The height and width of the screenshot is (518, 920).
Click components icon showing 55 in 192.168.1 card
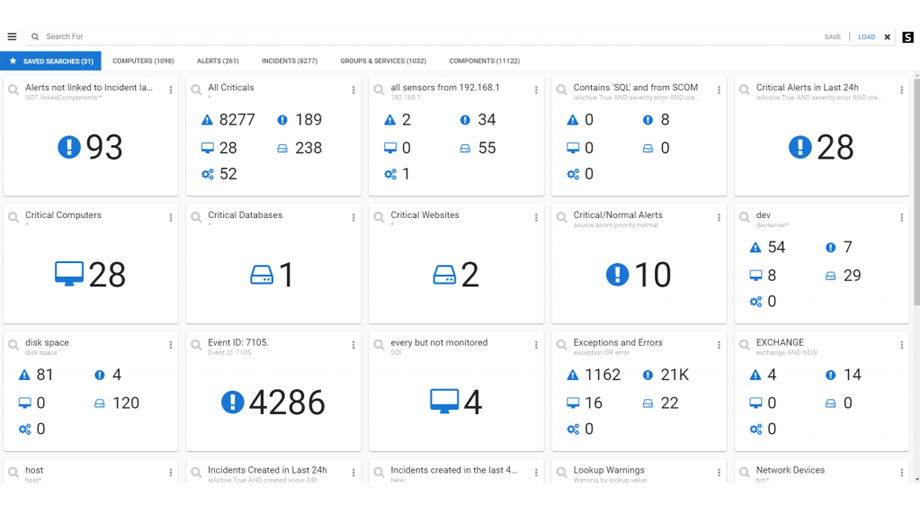(x=465, y=148)
